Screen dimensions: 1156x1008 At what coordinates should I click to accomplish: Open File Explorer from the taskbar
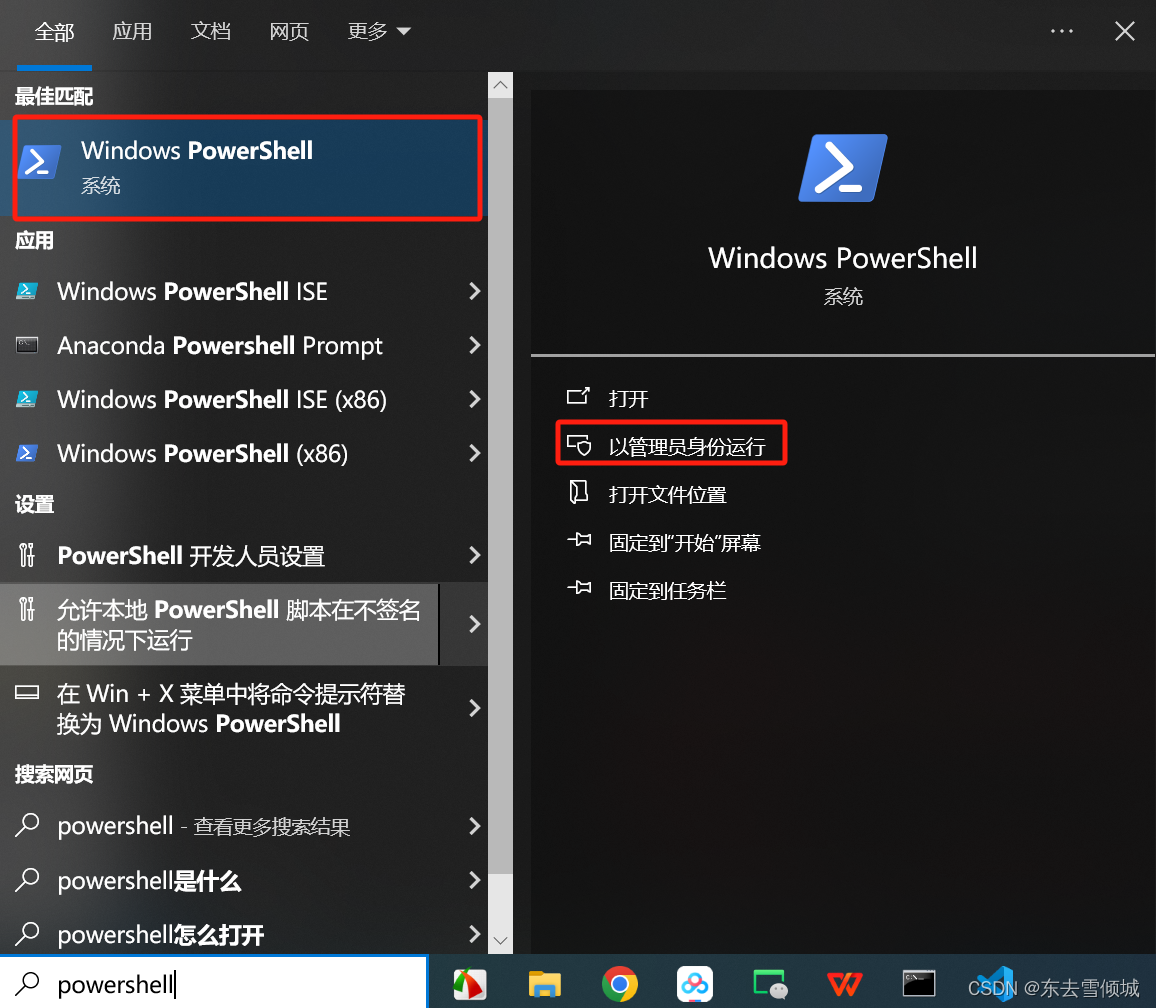545,984
